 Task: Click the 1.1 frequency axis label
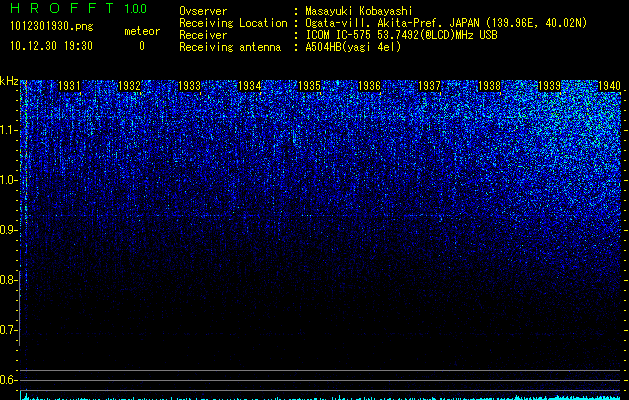point(8,130)
